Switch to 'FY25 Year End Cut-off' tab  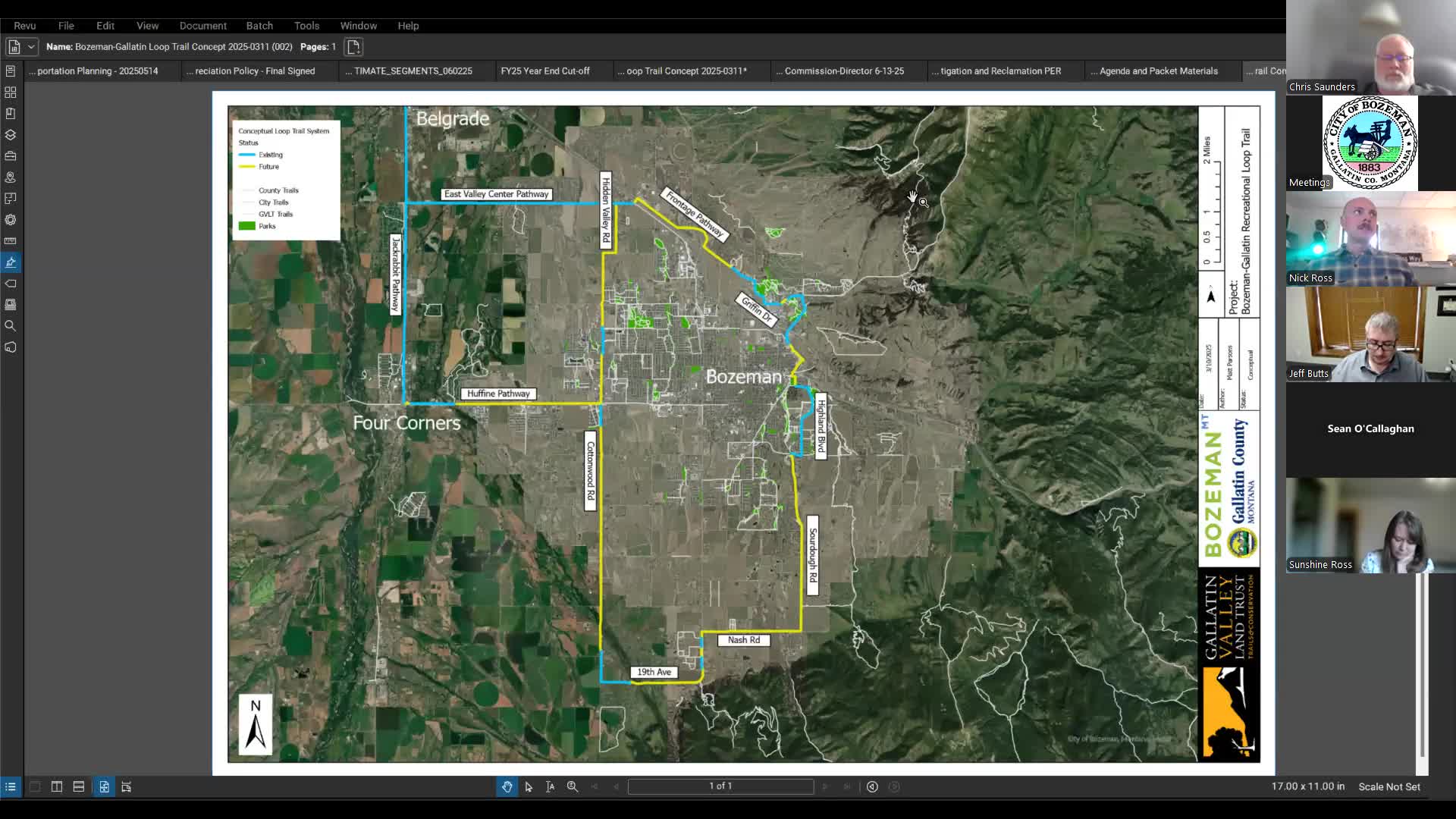pyautogui.click(x=554, y=71)
